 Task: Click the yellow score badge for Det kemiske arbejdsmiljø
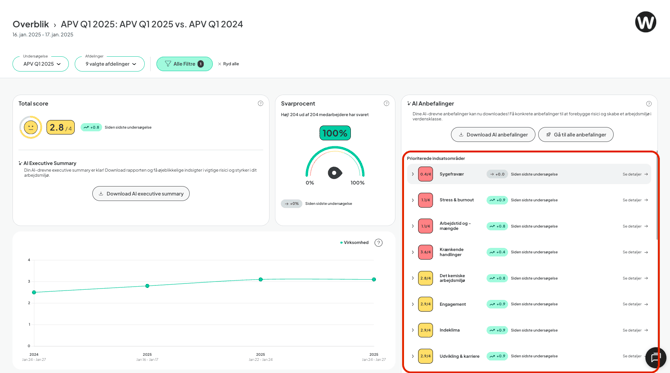[x=425, y=278]
